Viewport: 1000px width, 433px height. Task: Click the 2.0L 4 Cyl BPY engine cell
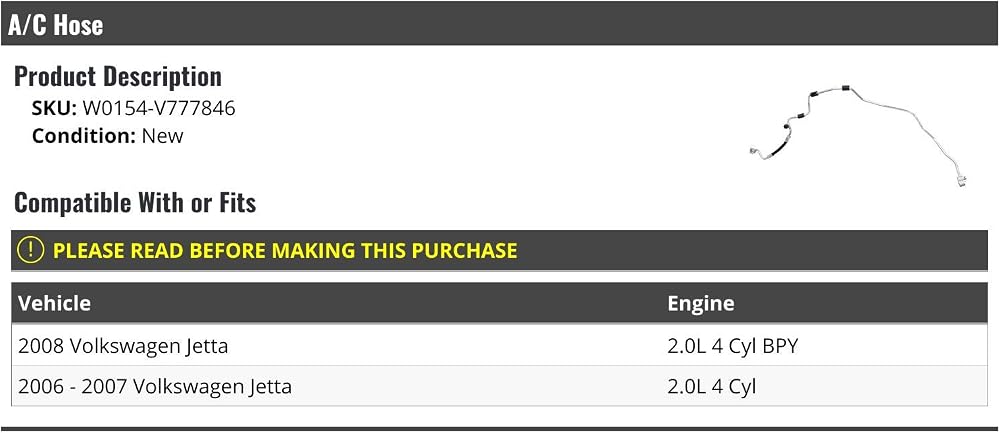(733, 346)
